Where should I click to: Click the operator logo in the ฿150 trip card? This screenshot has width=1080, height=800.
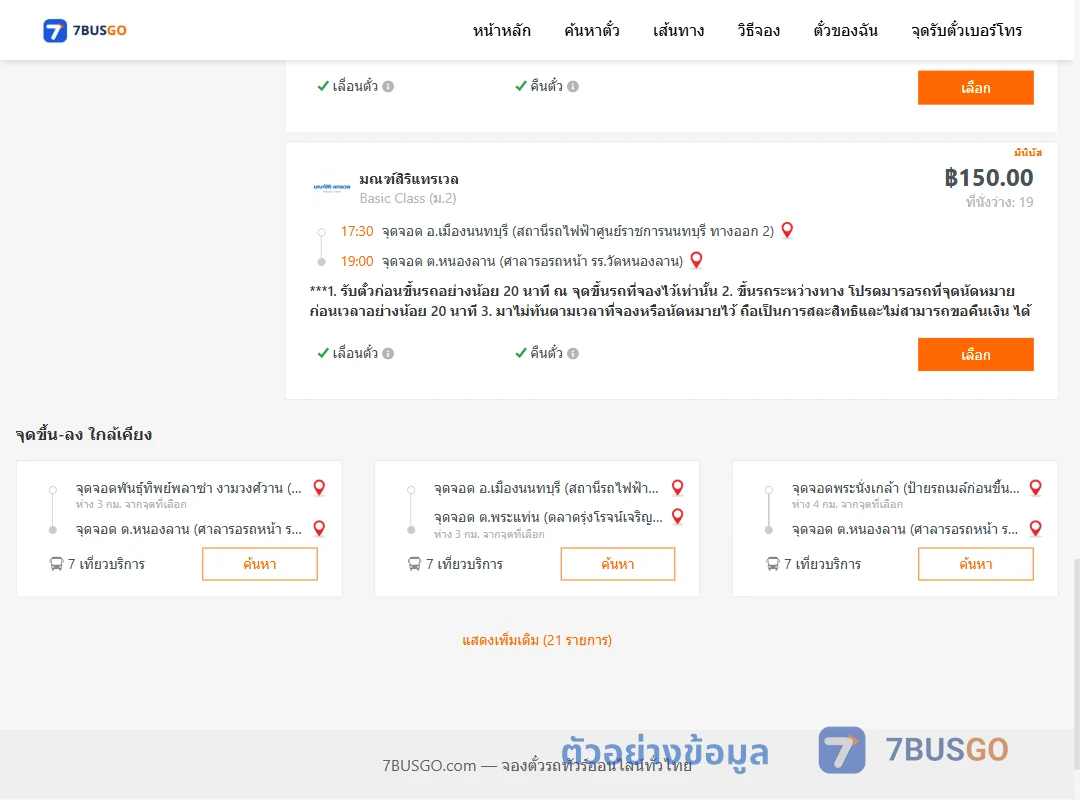point(332,187)
